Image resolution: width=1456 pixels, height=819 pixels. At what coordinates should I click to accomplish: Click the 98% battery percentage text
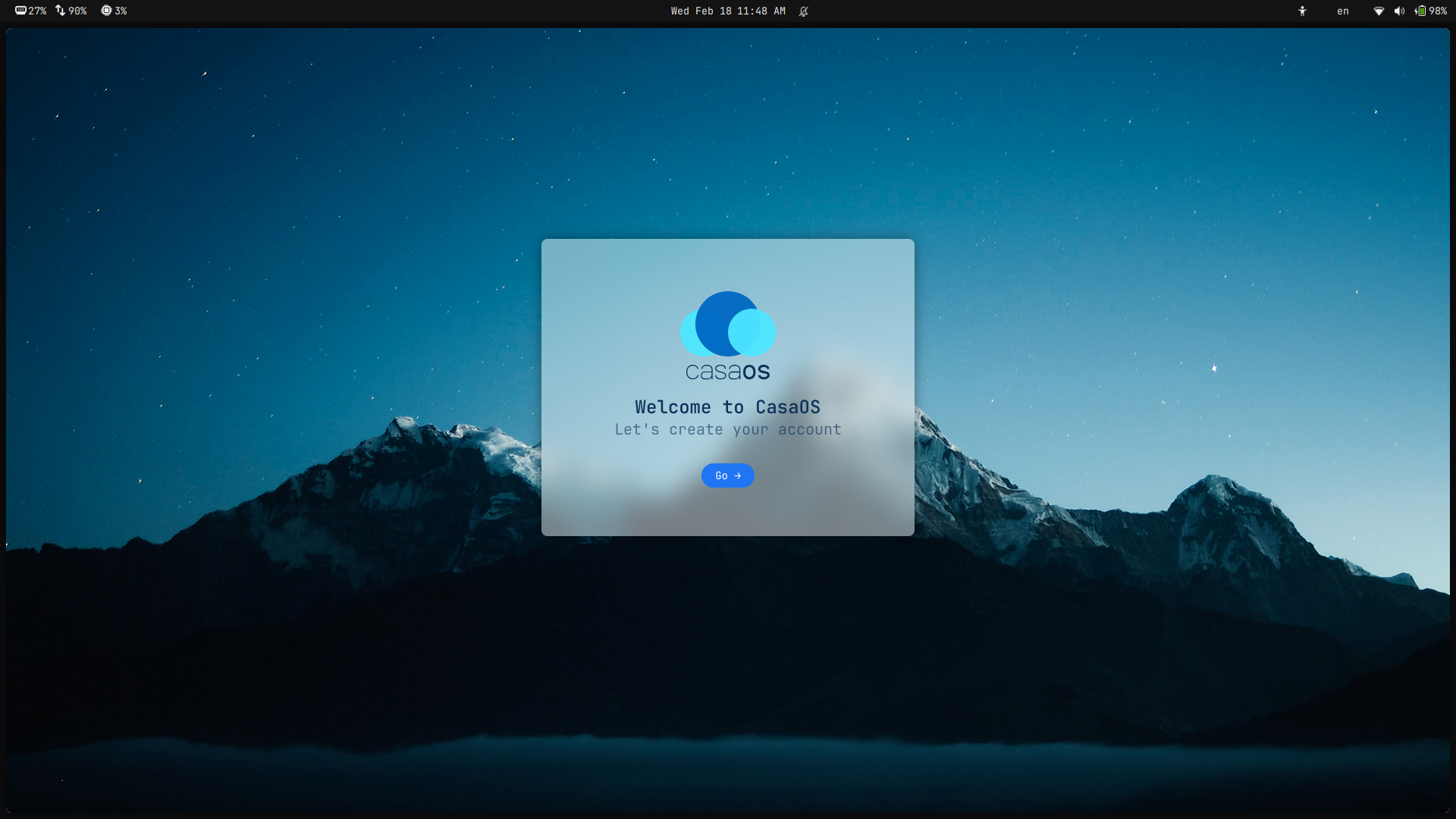coord(1438,11)
